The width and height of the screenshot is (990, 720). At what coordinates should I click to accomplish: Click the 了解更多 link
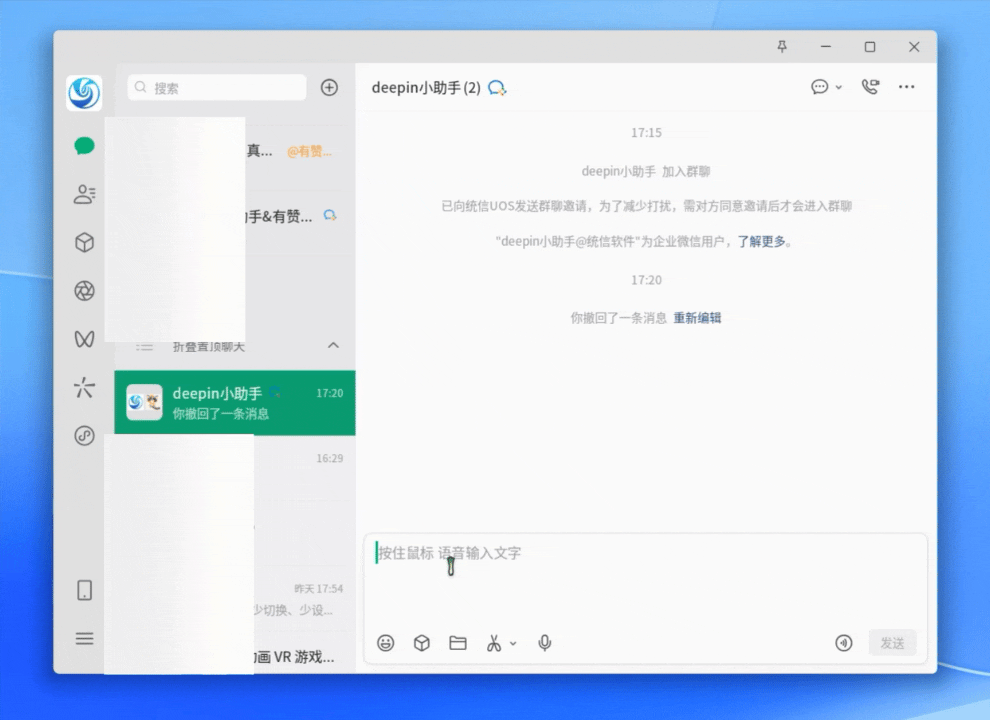coord(761,241)
